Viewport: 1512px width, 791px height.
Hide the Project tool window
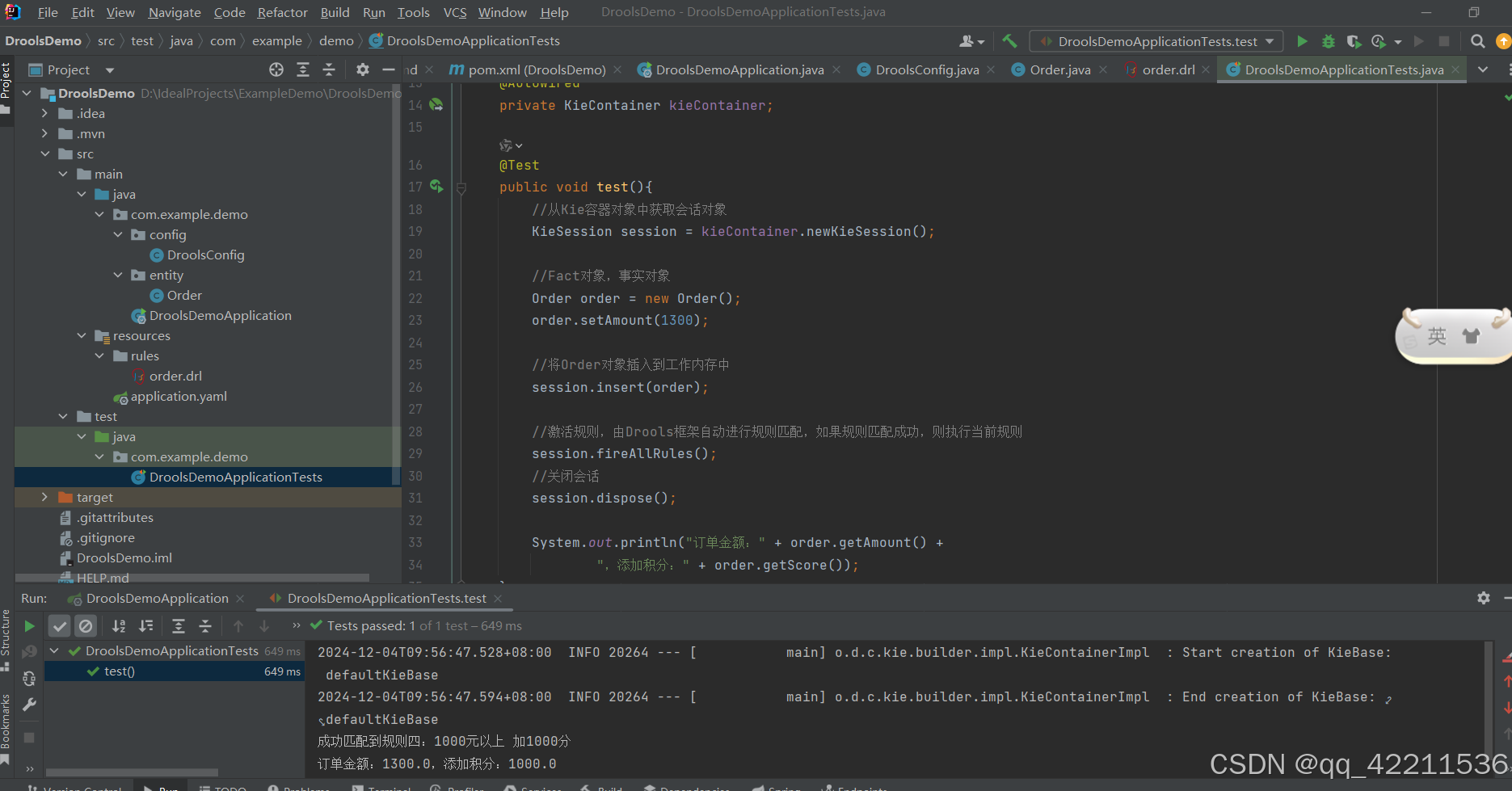pyautogui.click(x=389, y=69)
